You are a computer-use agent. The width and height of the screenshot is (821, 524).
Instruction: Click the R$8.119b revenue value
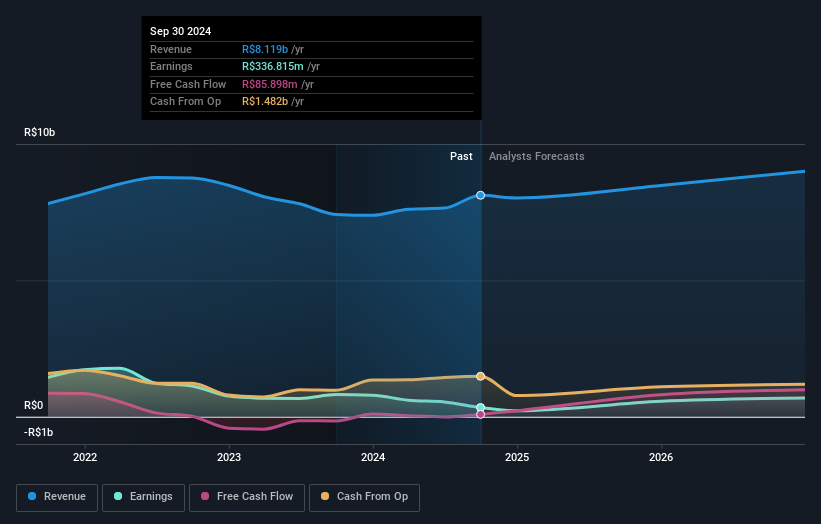click(265, 49)
